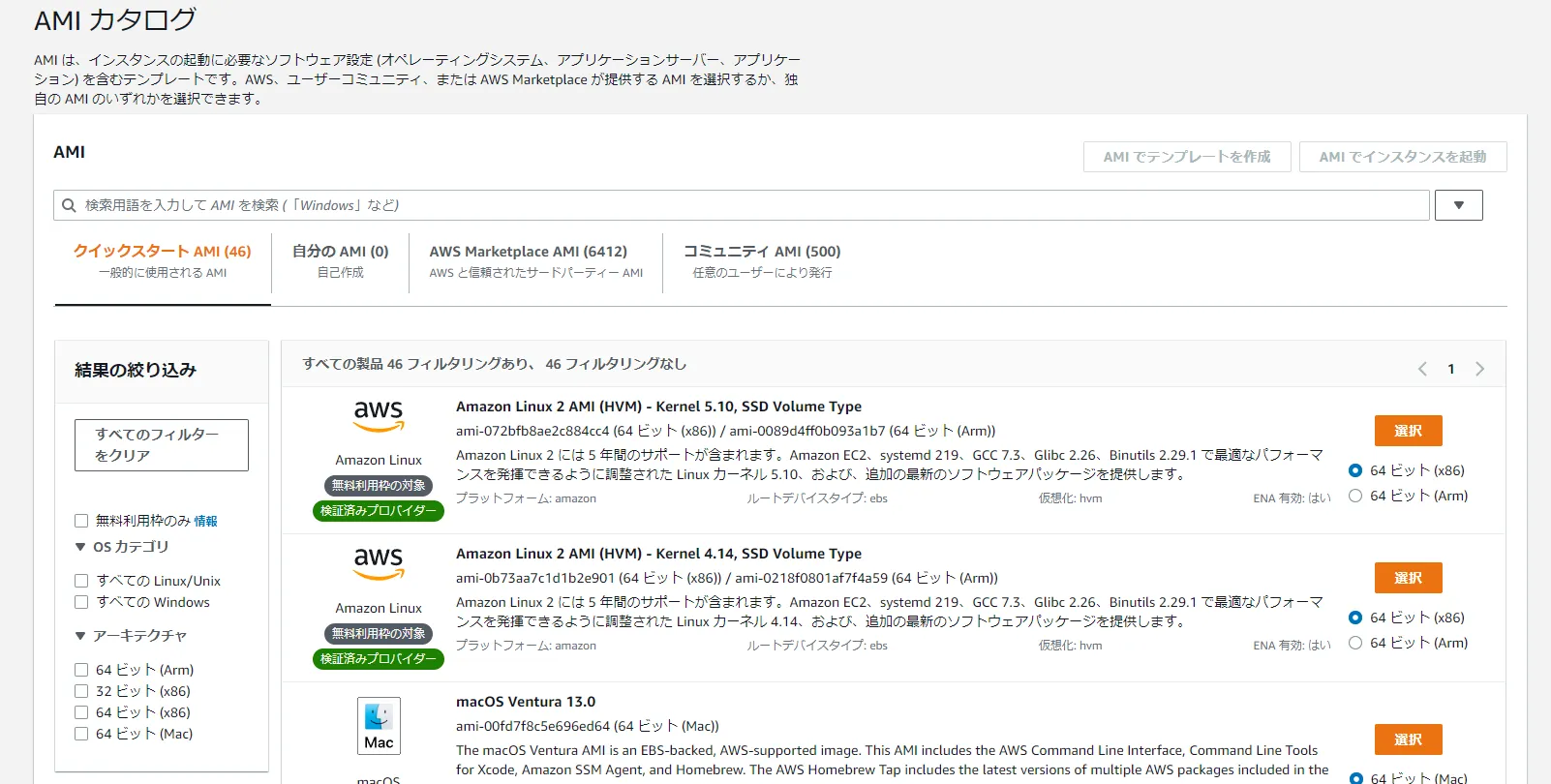Check 32 ビット (x86) architecture filter

(x=81, y=691)
